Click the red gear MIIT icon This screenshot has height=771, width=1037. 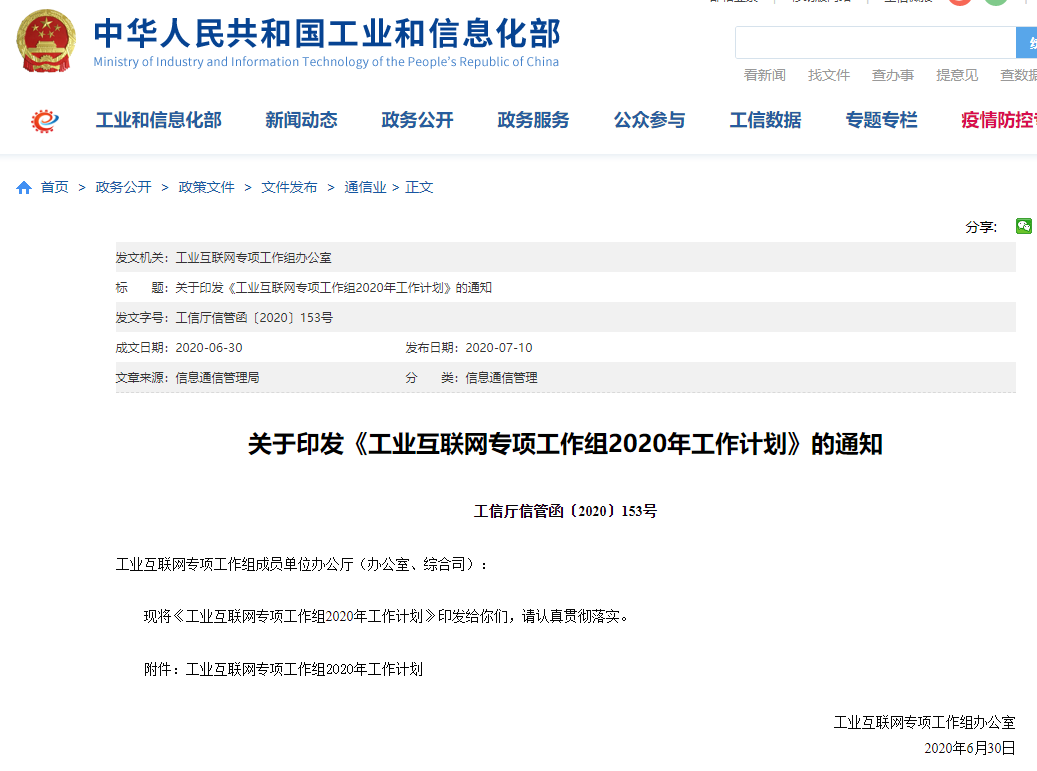tap(45, 121)
